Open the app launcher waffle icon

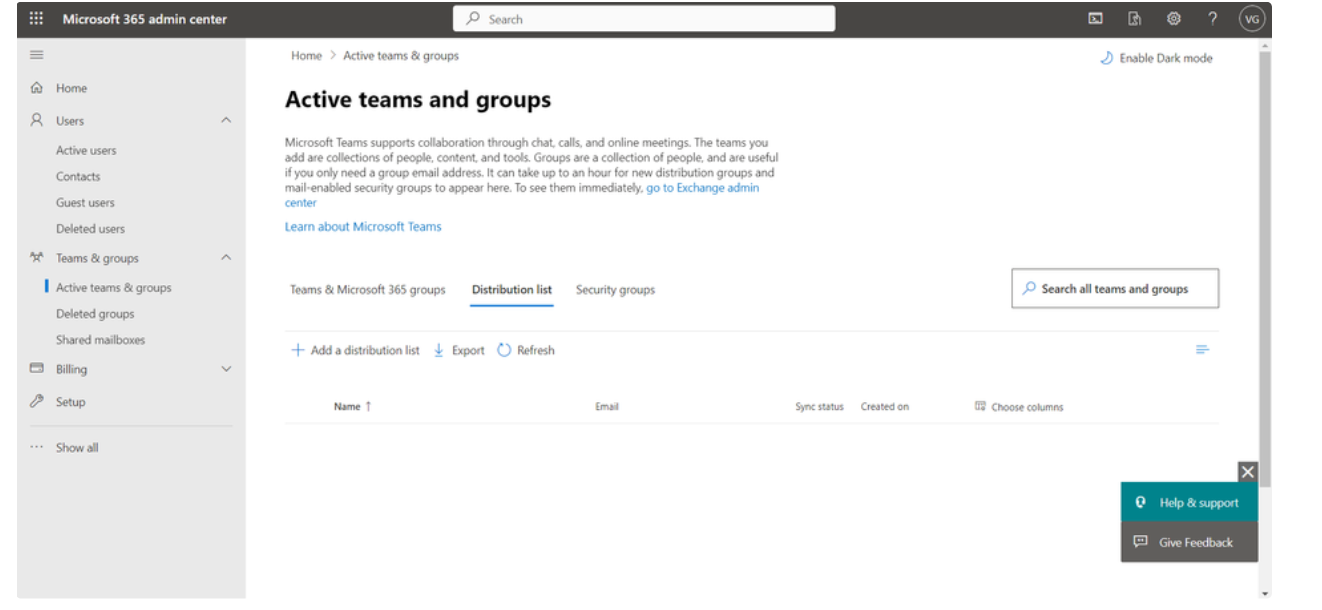pos(37,19)
